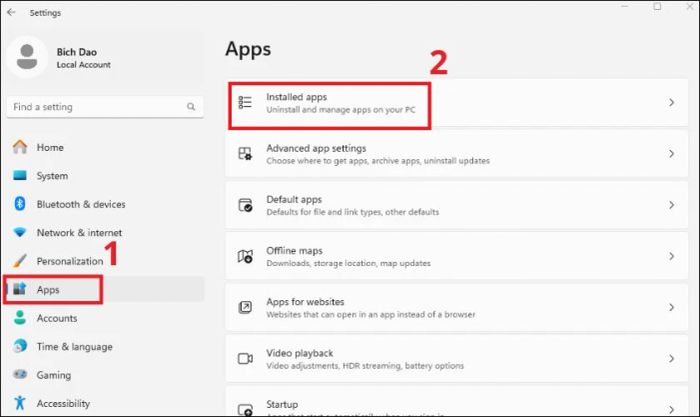
Task: Click 'Video adjustments, HDR streaming' text
Action: coord(365,366)
